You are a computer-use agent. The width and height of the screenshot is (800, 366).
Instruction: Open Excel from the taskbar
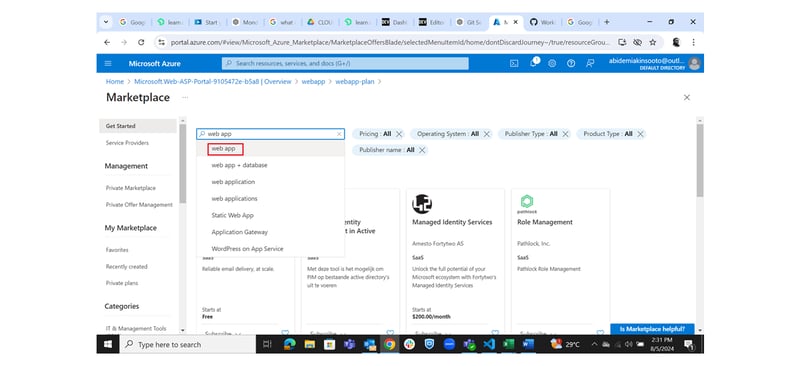509,345
